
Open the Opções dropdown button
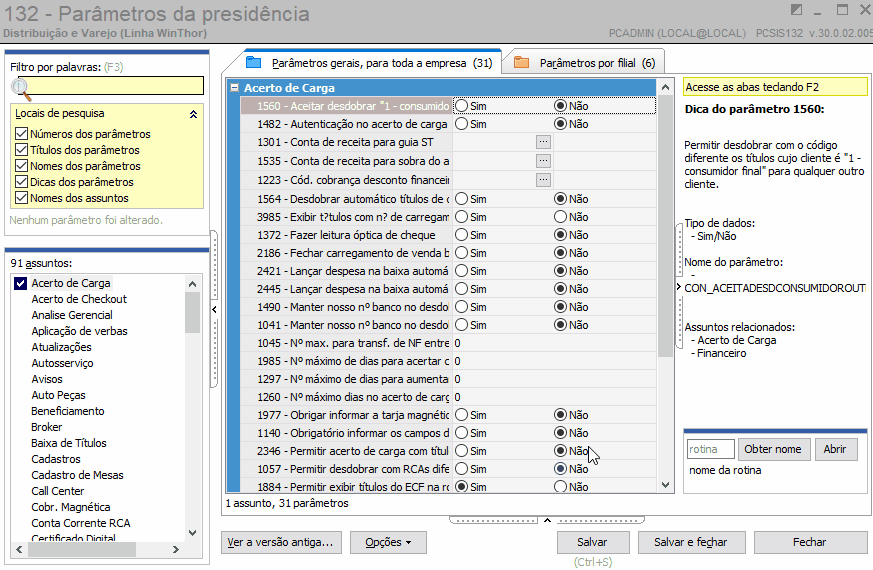tap(388, 542)
